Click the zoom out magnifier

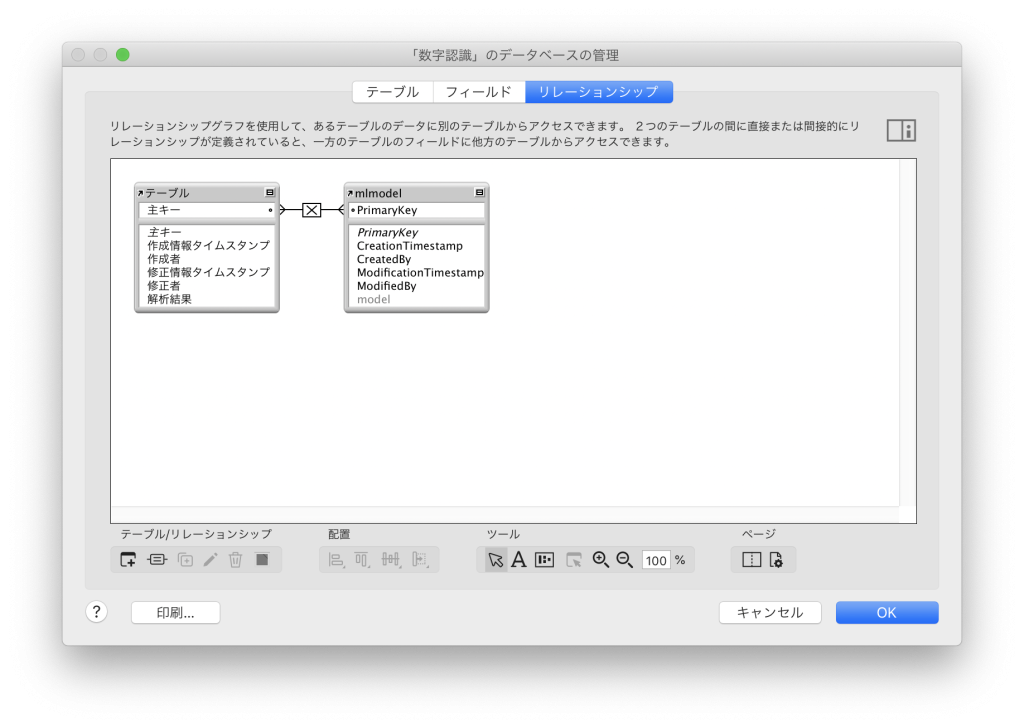[625, 560]
